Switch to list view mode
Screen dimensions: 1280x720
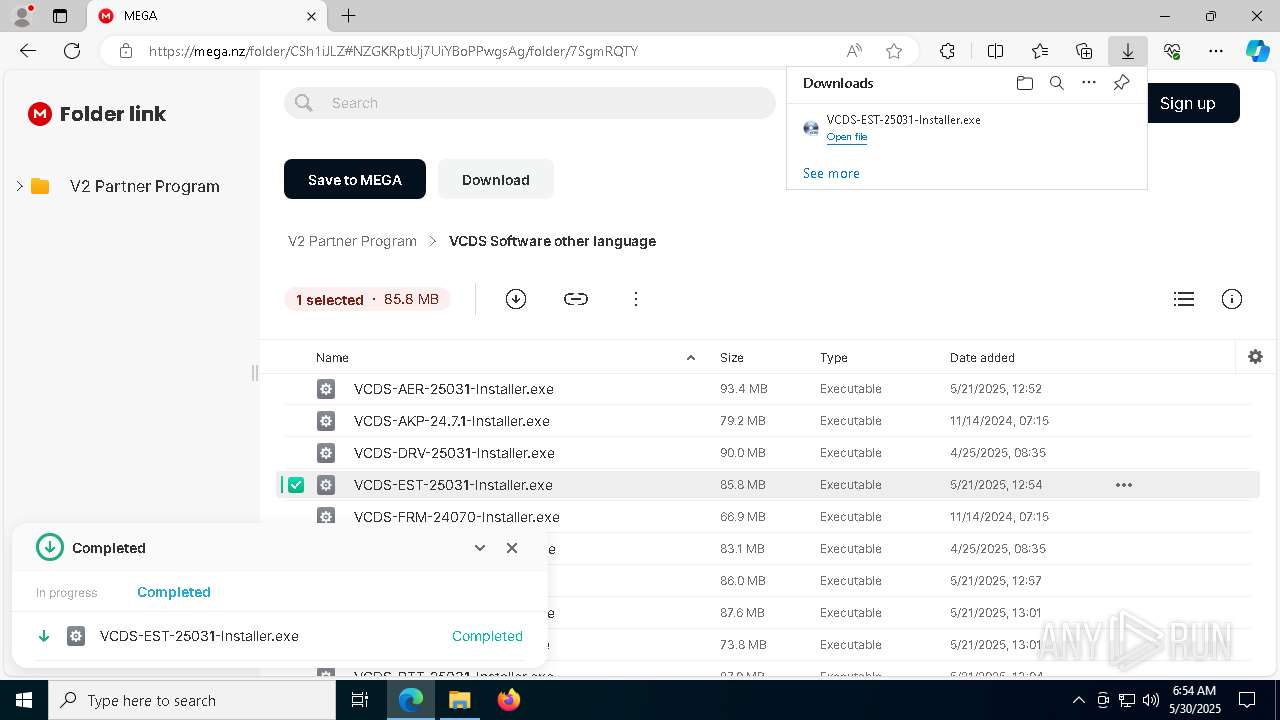click(1184, 299)
